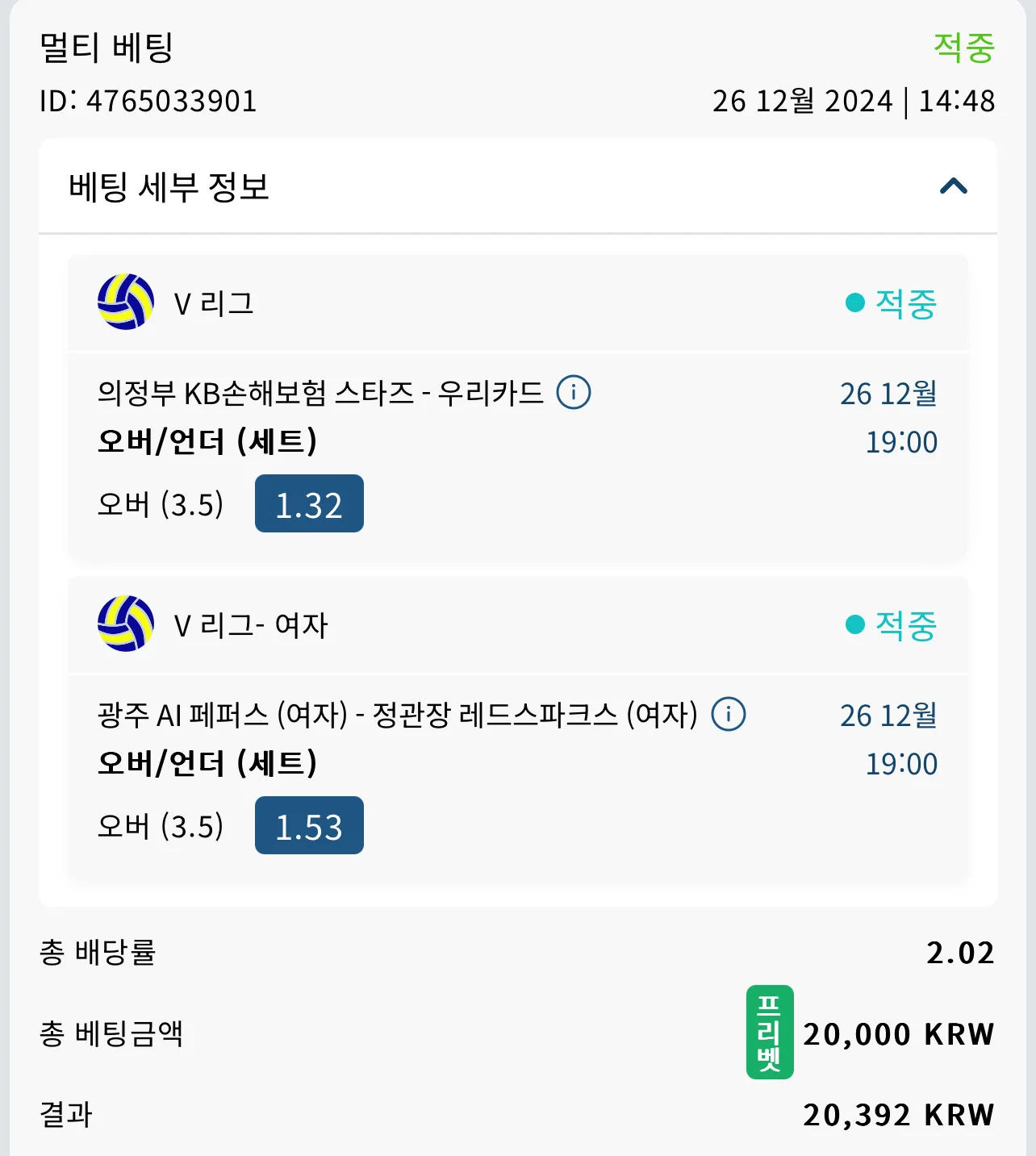Click the V 리그 volleyball icon
This screenshot has height=1156, width=1036.
[x=126, y=302]
